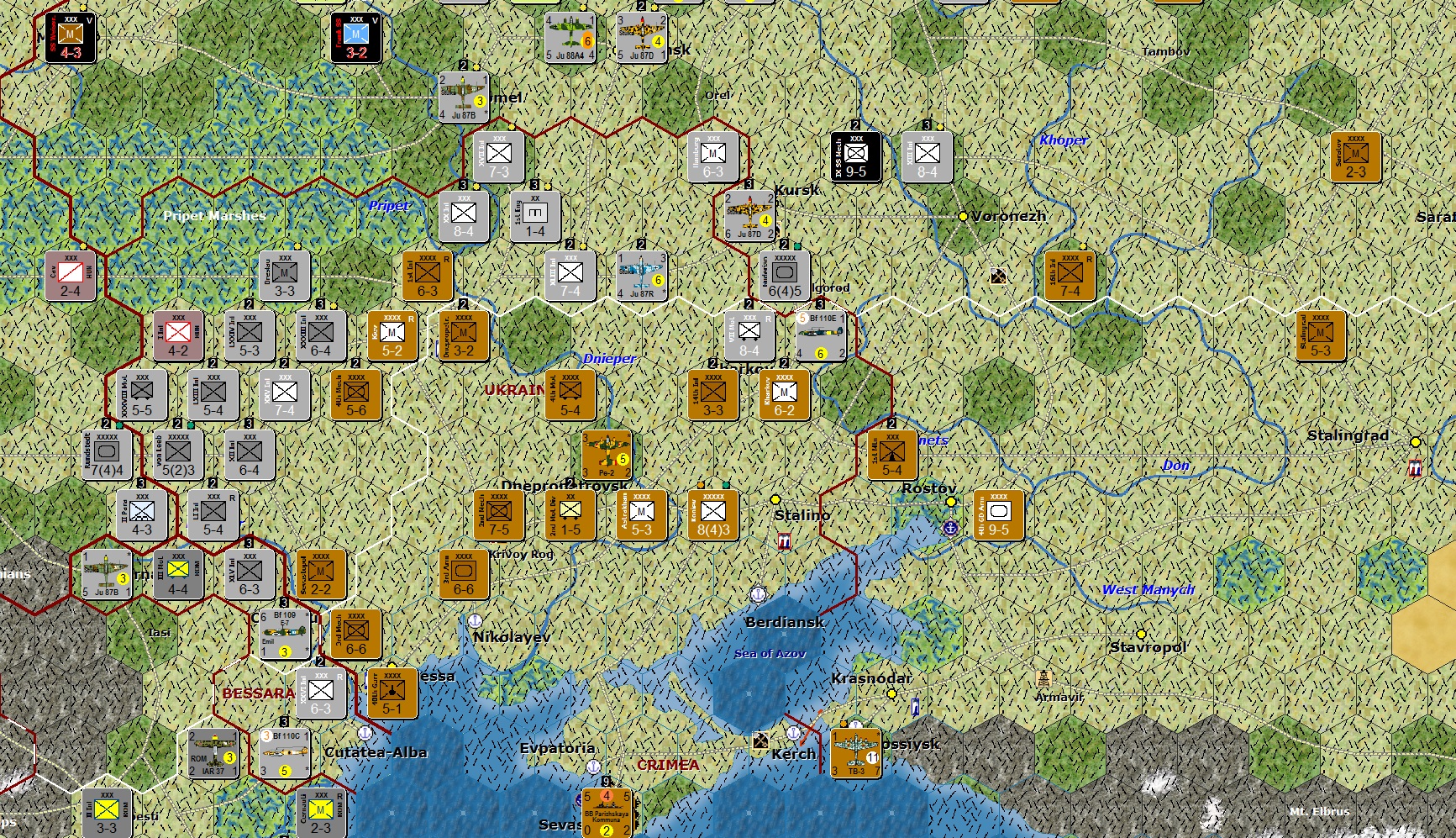Select the Soviet 16th Inf 7-4 counter

(1070, 275)
